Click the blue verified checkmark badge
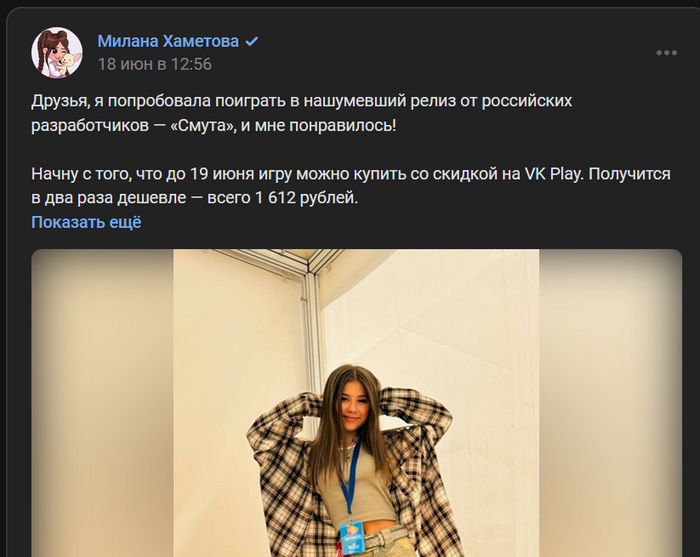 tap(252, 42)
